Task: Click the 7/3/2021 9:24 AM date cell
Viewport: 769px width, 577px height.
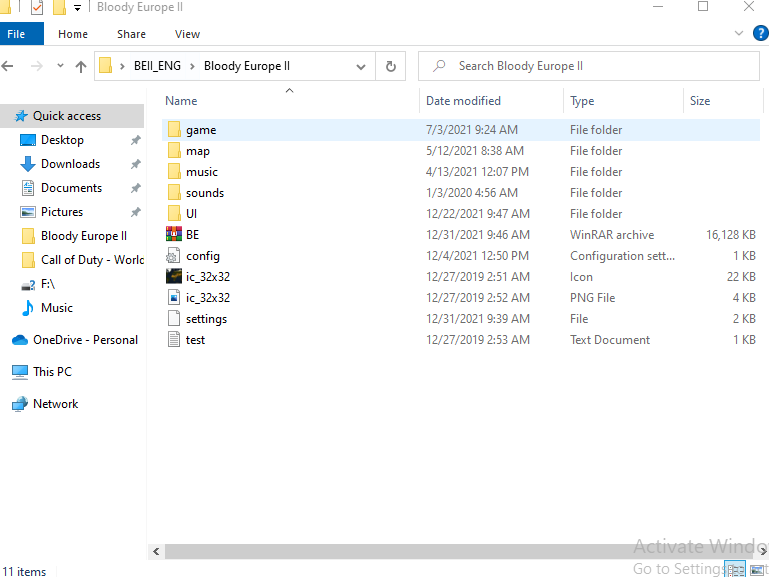Action: click(x=472, y=130)
